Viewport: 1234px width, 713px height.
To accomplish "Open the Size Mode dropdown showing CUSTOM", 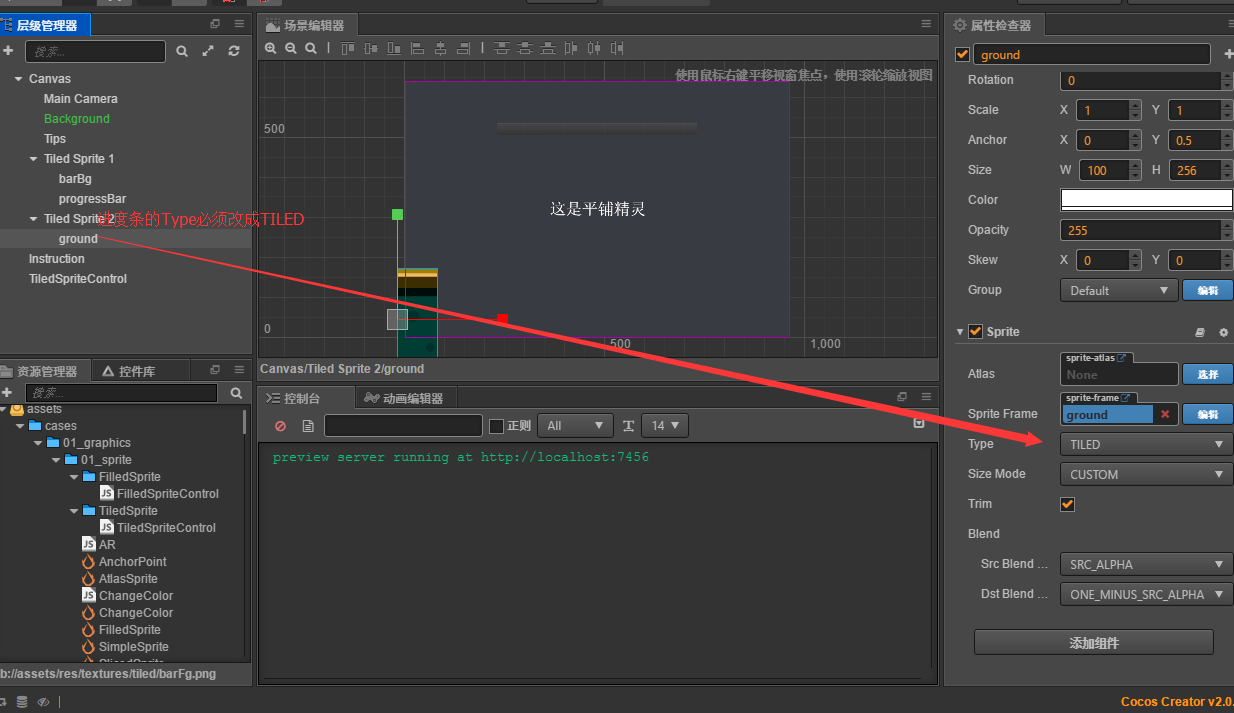I will pos(1146,474).
